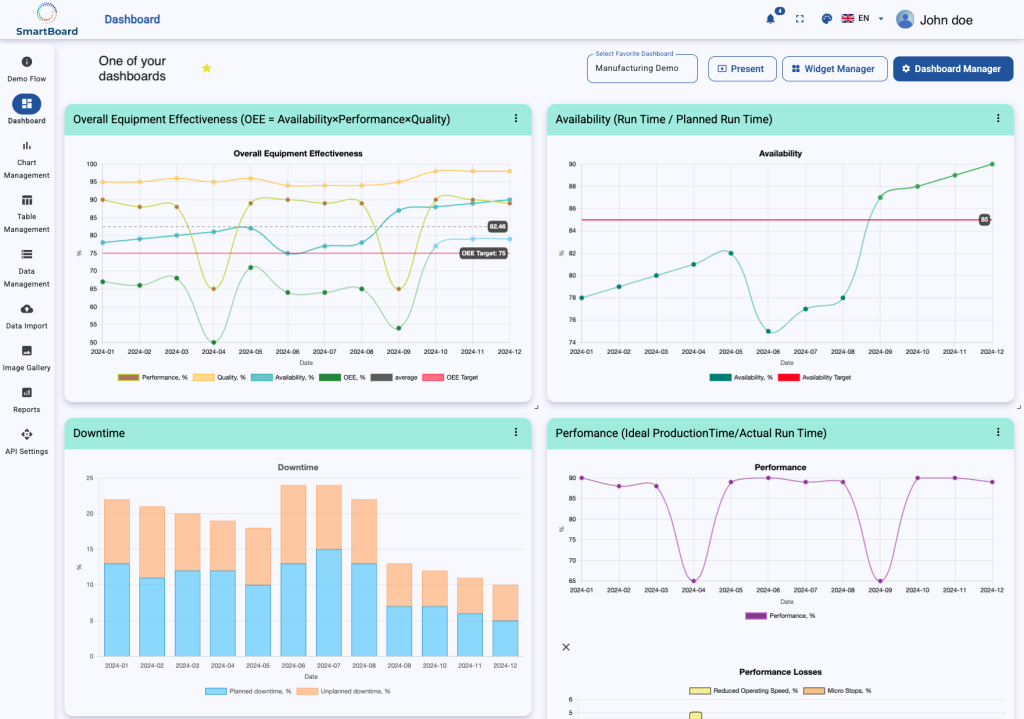Click John doe user avatar
The height and width of the screenshot is (719, 1024).
(x=905, y=19)
